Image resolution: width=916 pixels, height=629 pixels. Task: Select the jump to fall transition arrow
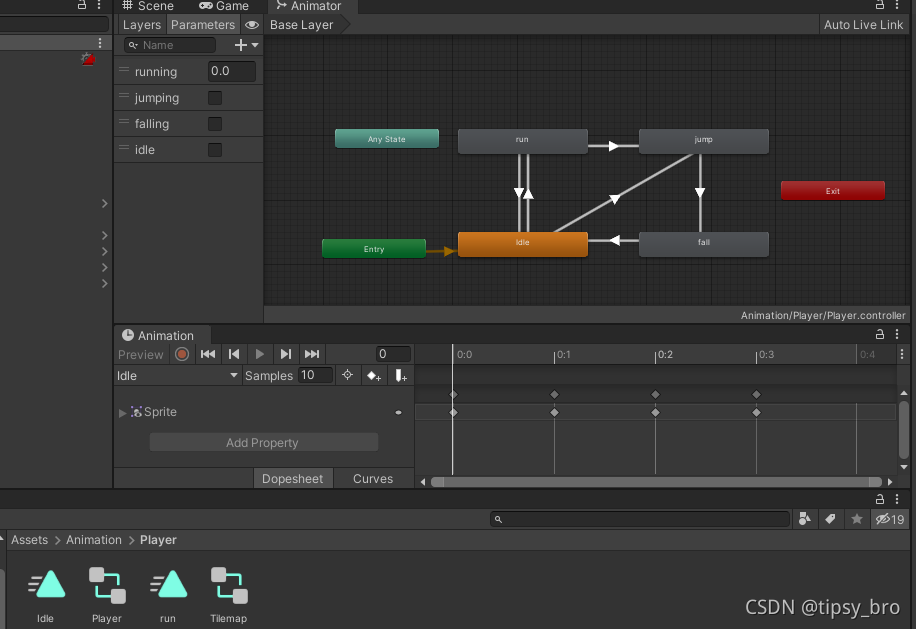point(700,192)
